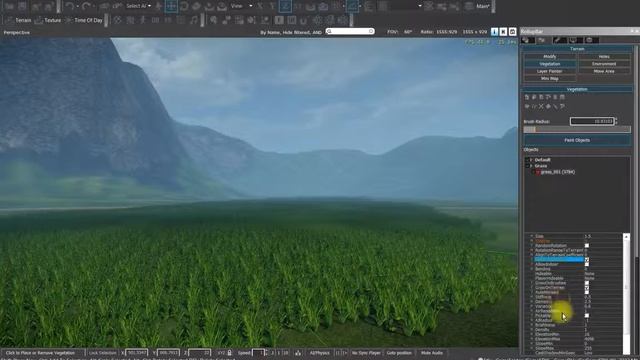640x360 pixels.
Task: Click the Holes terrain button
Action: click(604, 57)
